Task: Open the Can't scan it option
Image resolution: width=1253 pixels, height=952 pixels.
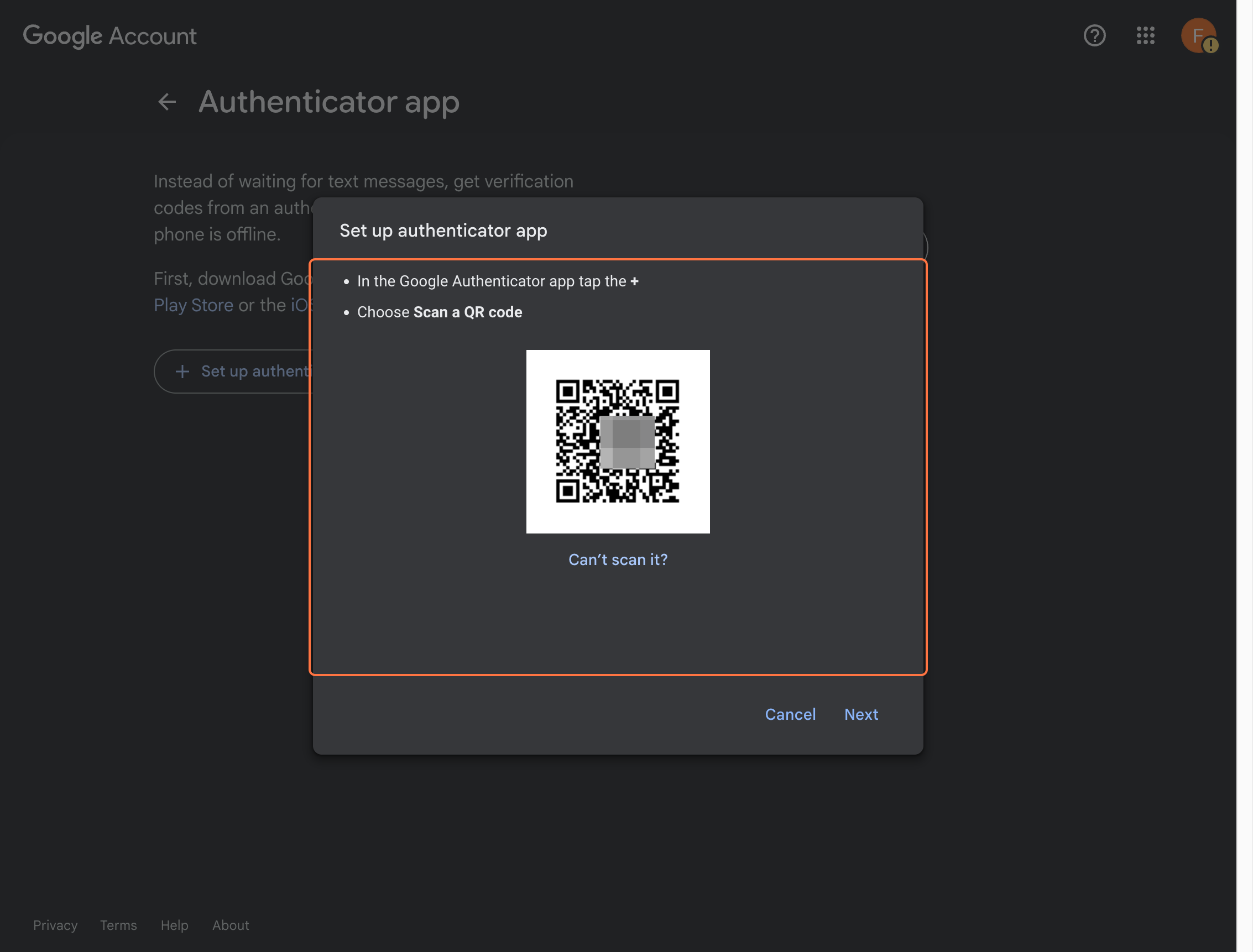Action: pos(618,559)
